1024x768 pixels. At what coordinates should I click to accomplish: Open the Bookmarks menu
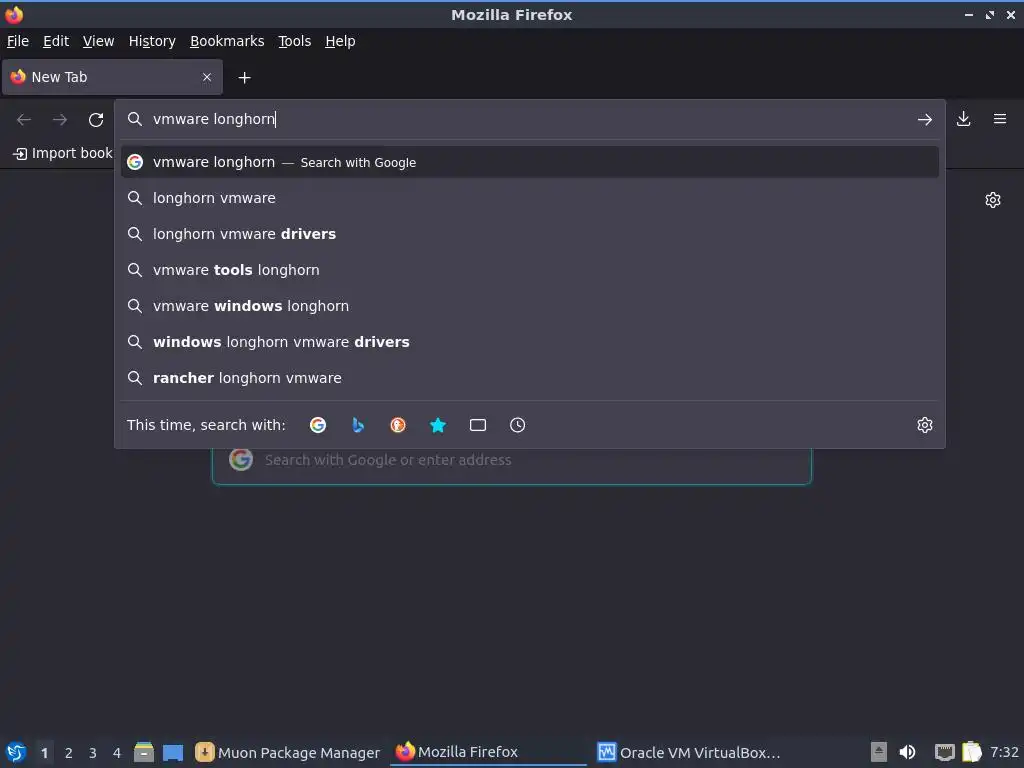tap(227, 41)
